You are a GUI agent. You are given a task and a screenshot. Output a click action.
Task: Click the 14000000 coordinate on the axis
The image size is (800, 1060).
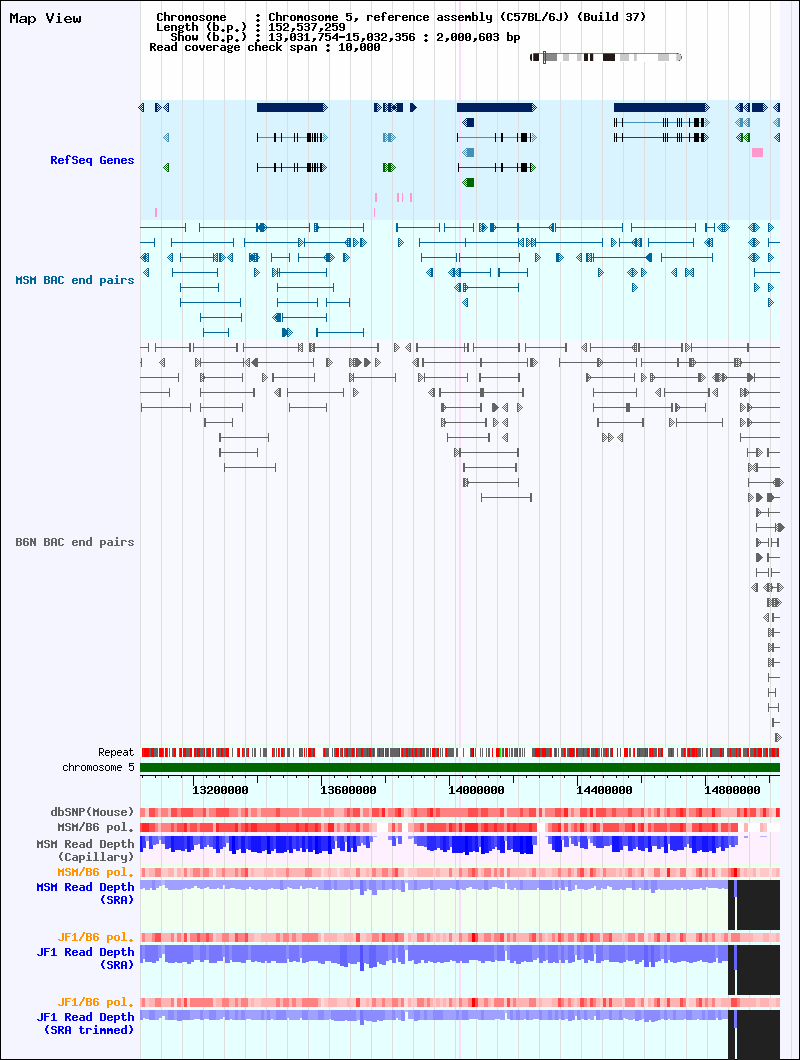click(x=476, y=790)
